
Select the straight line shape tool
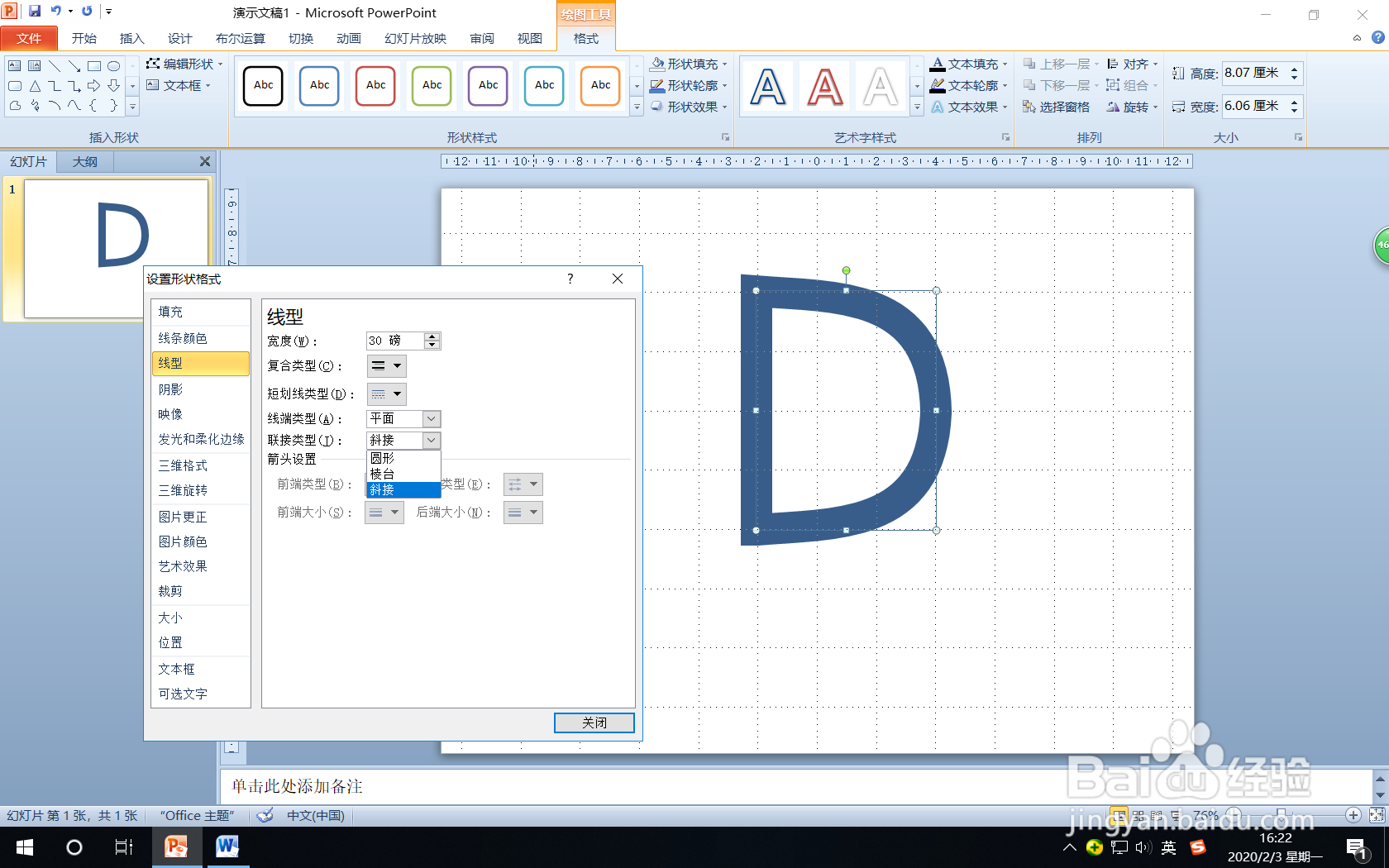tap(55, 65)
